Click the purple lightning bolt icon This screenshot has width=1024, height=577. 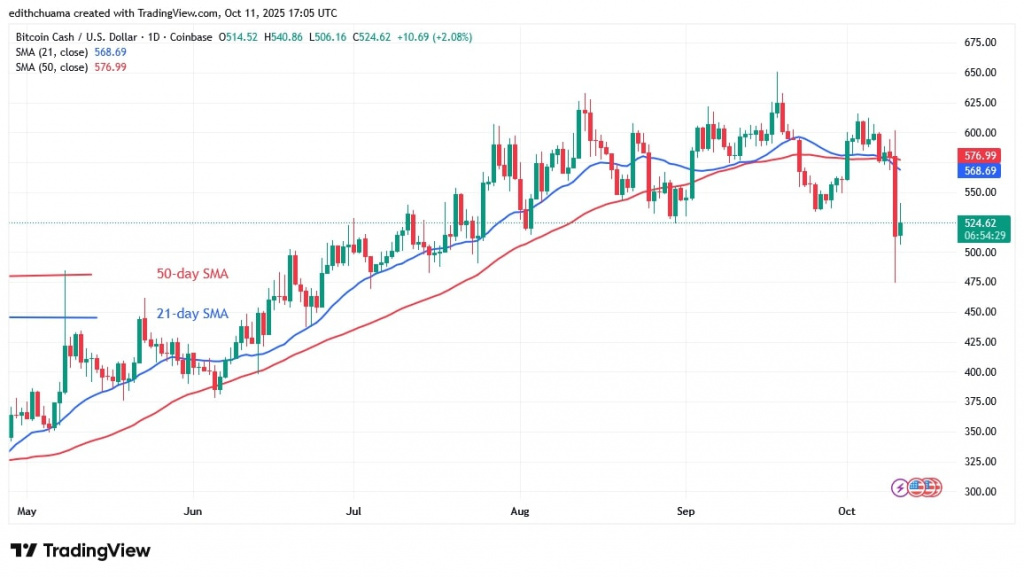(x=902, y=487)
